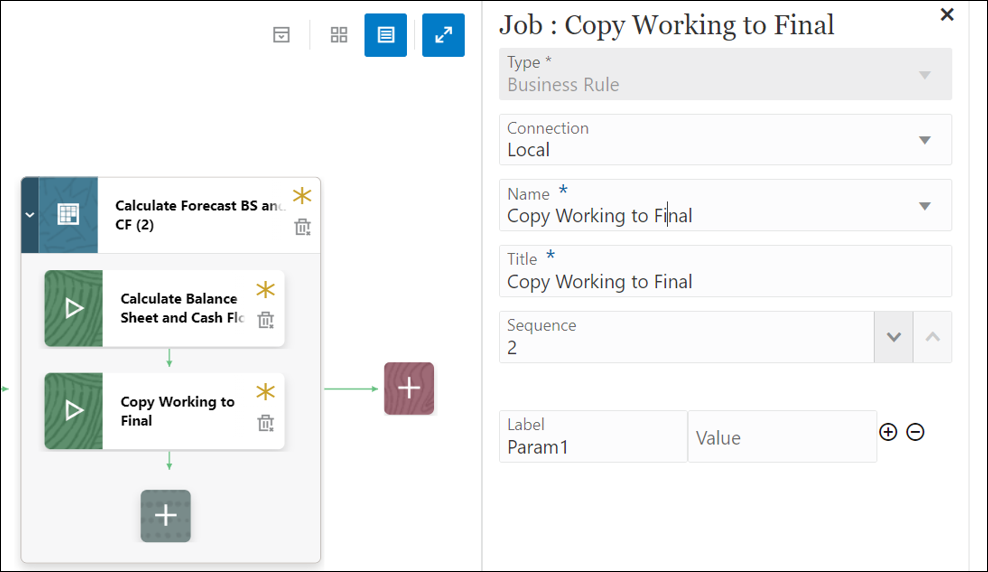Image resolution: width=988 pixels, height=572 pixels.
Task: Switch to grid view icon
Action: pyautogui.click(x=339, y=35)
